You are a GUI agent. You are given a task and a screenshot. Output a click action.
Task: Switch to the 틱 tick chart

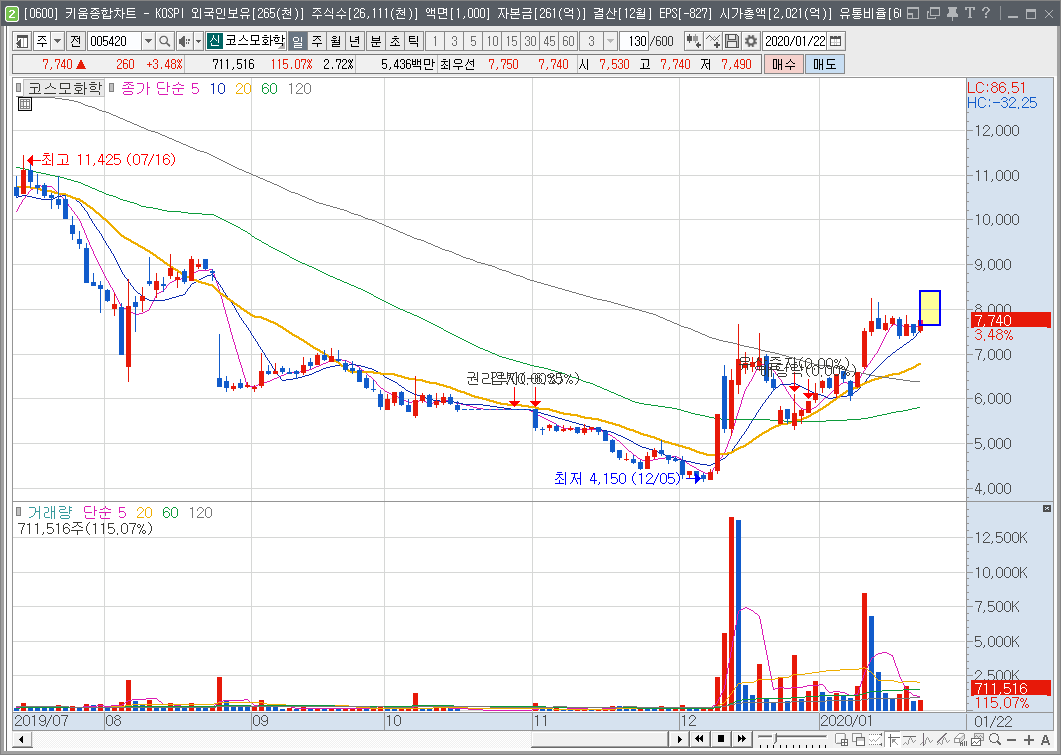[413, 41]
